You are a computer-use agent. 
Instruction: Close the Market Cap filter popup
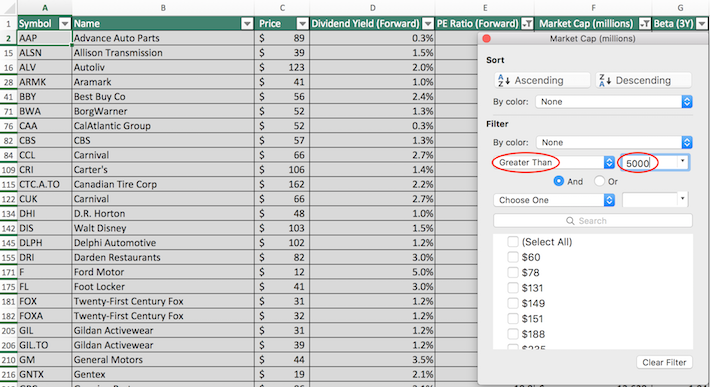tap(487, 38)
